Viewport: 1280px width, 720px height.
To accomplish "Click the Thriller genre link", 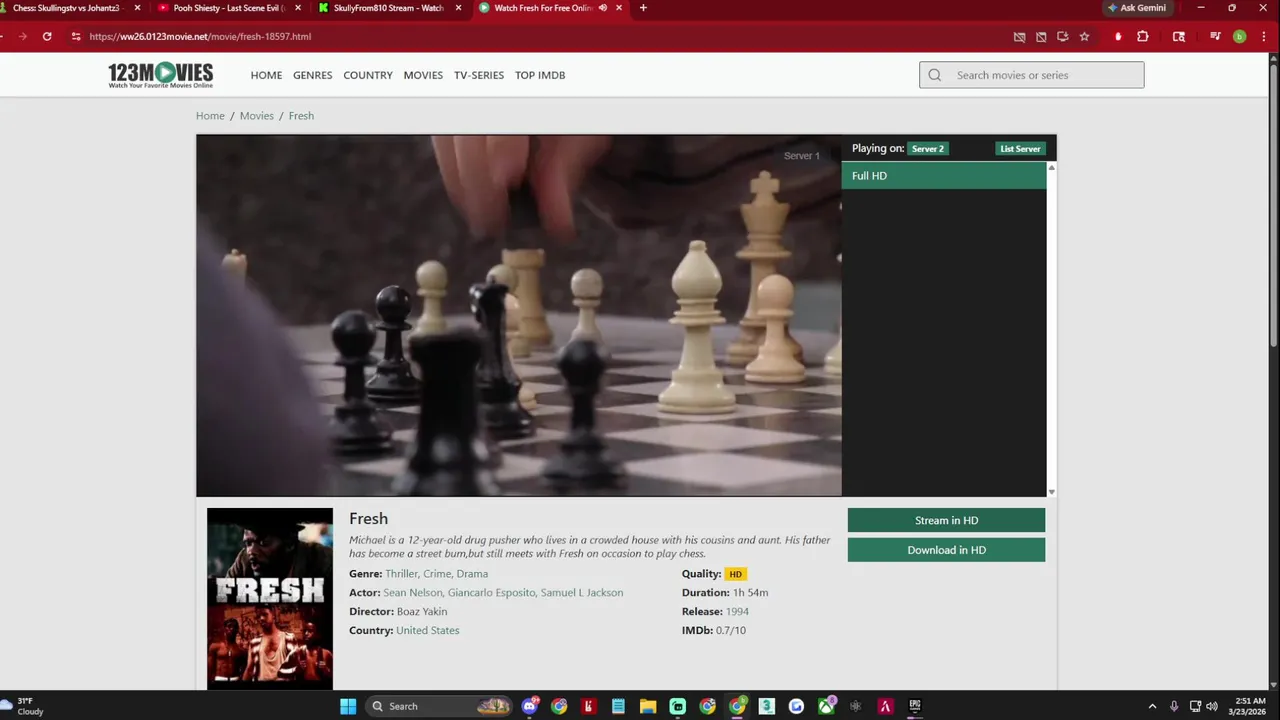I will tap(401, 574).
